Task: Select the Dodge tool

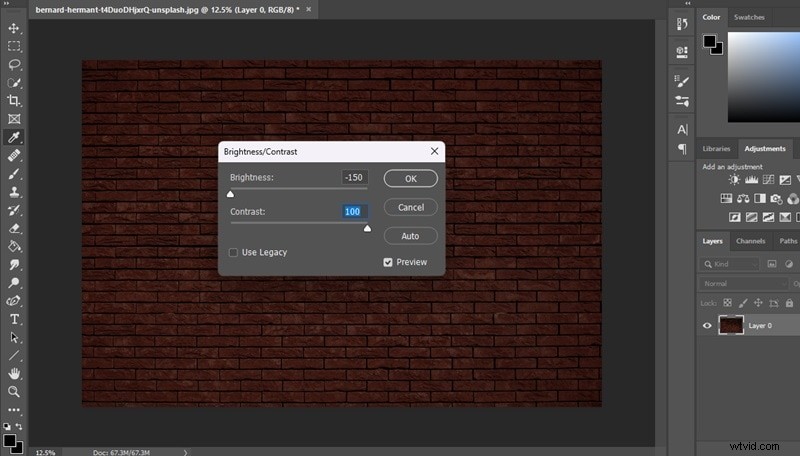Action: click(x=14, y=283)
